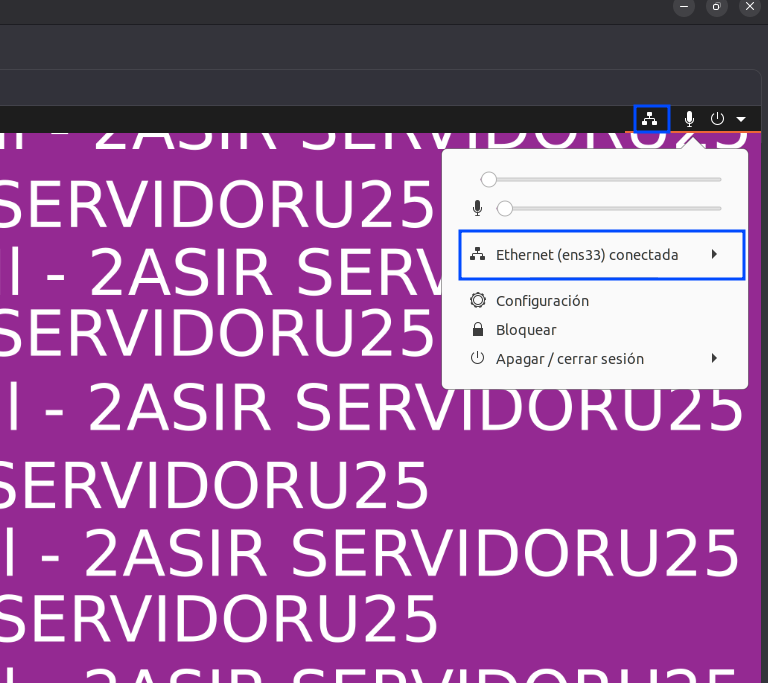Viewport: 768px width, 683px height.
Task: Open the system menu dropdown arrow
Action: click(x=741, y=119)
